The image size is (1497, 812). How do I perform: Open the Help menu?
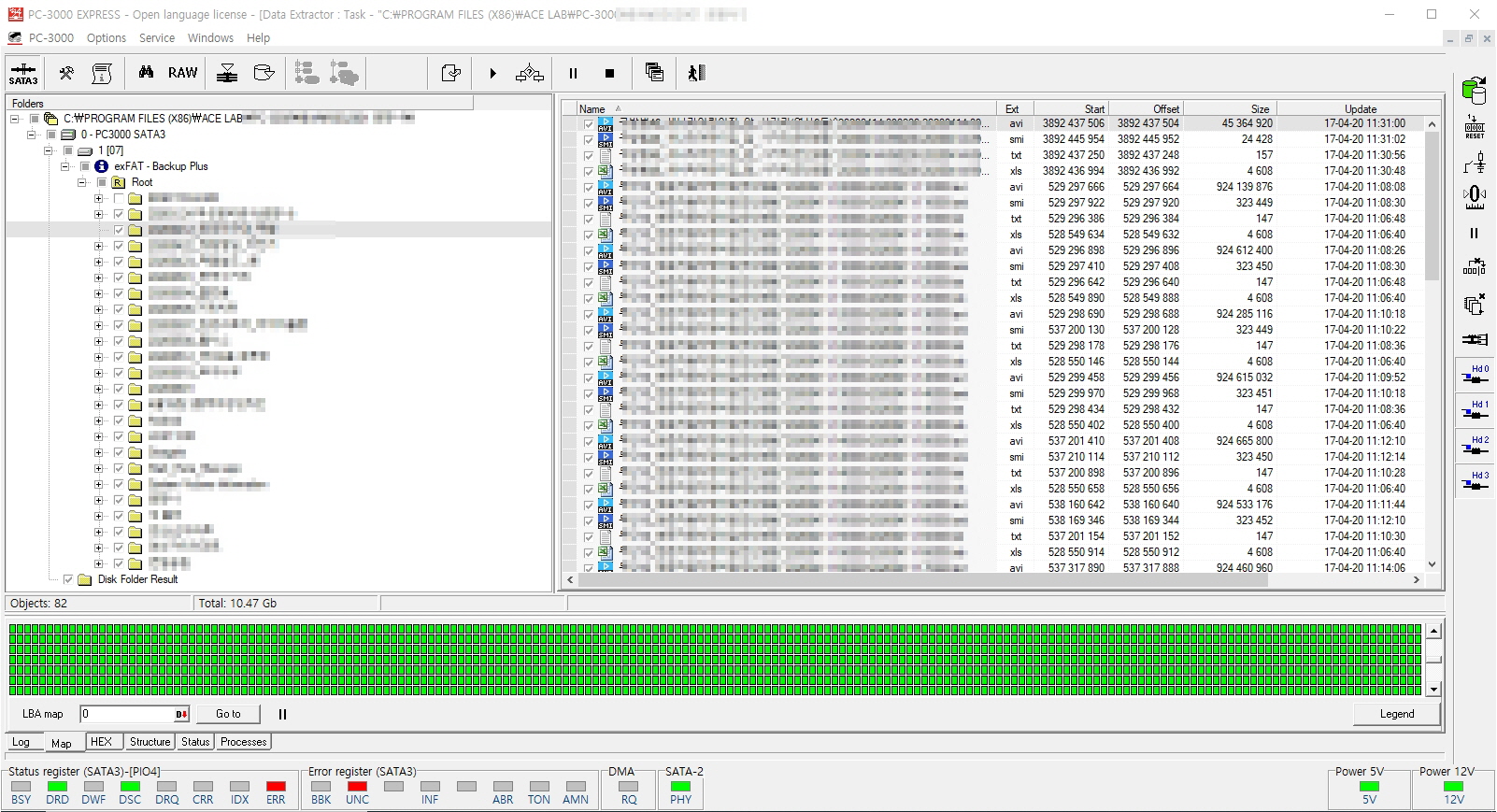coord(258,38)
